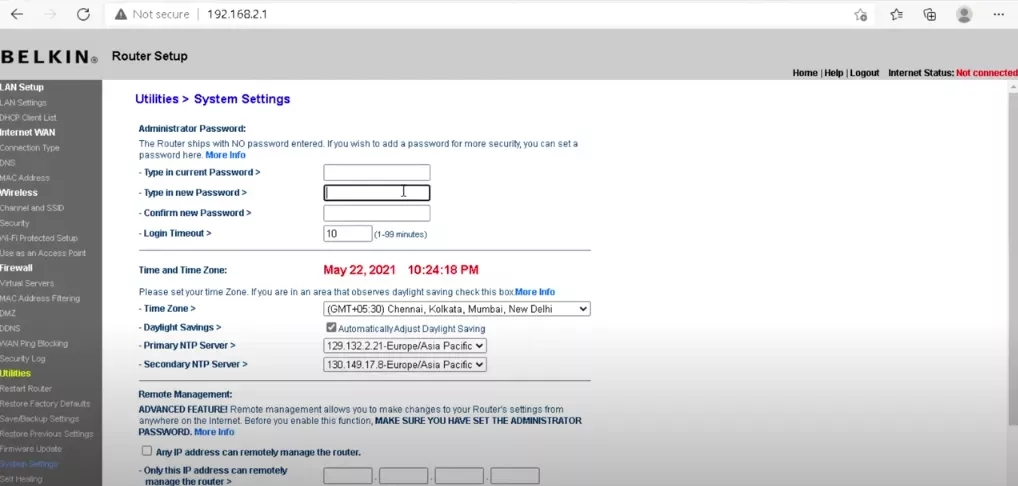1018x486 pixels.
Task: Open the DMZ sidebar item
Action: 8,313
